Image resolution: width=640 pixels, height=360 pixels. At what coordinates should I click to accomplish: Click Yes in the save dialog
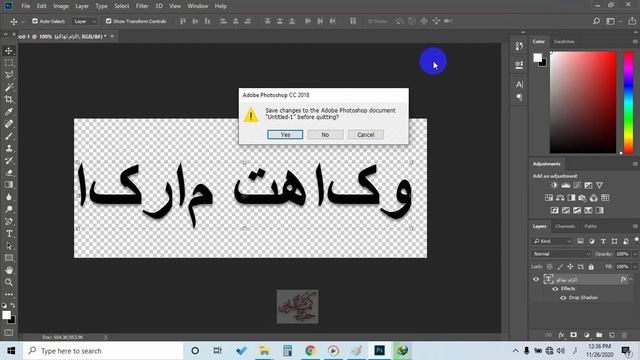pos(285,135)
